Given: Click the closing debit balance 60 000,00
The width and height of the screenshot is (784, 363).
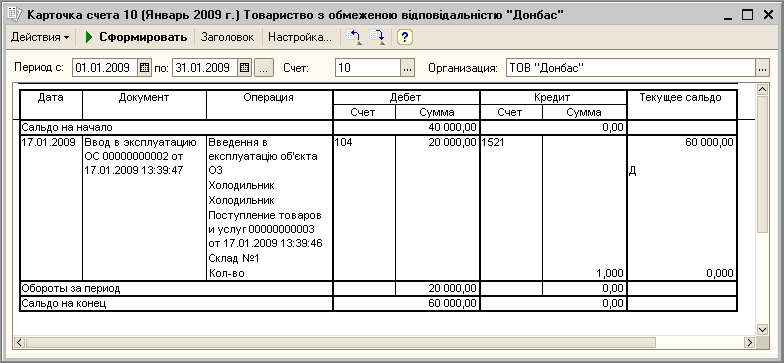Looking at the screenshot, I should (452, 304).
